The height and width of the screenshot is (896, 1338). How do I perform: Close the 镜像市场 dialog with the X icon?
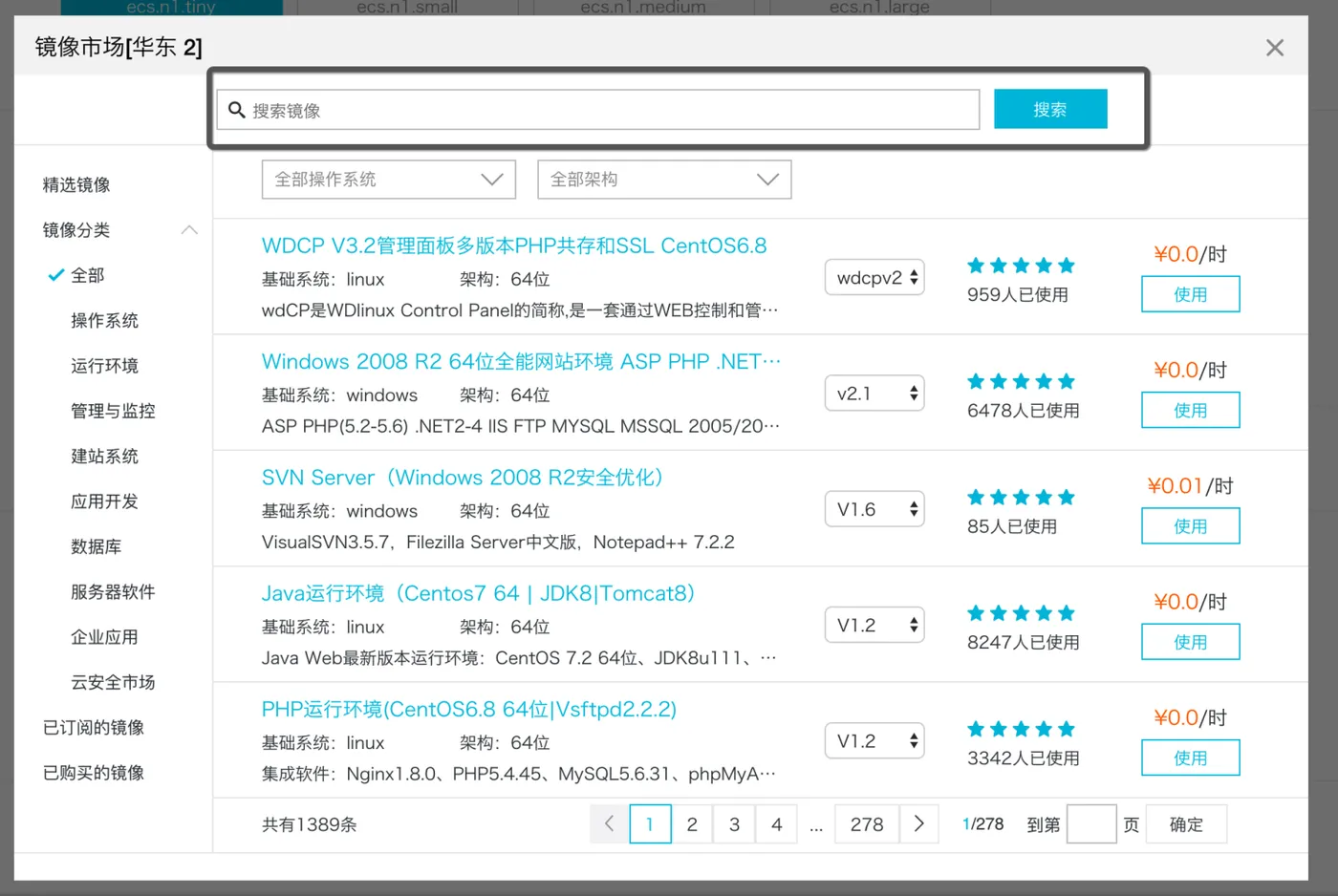click(1274, 48)
